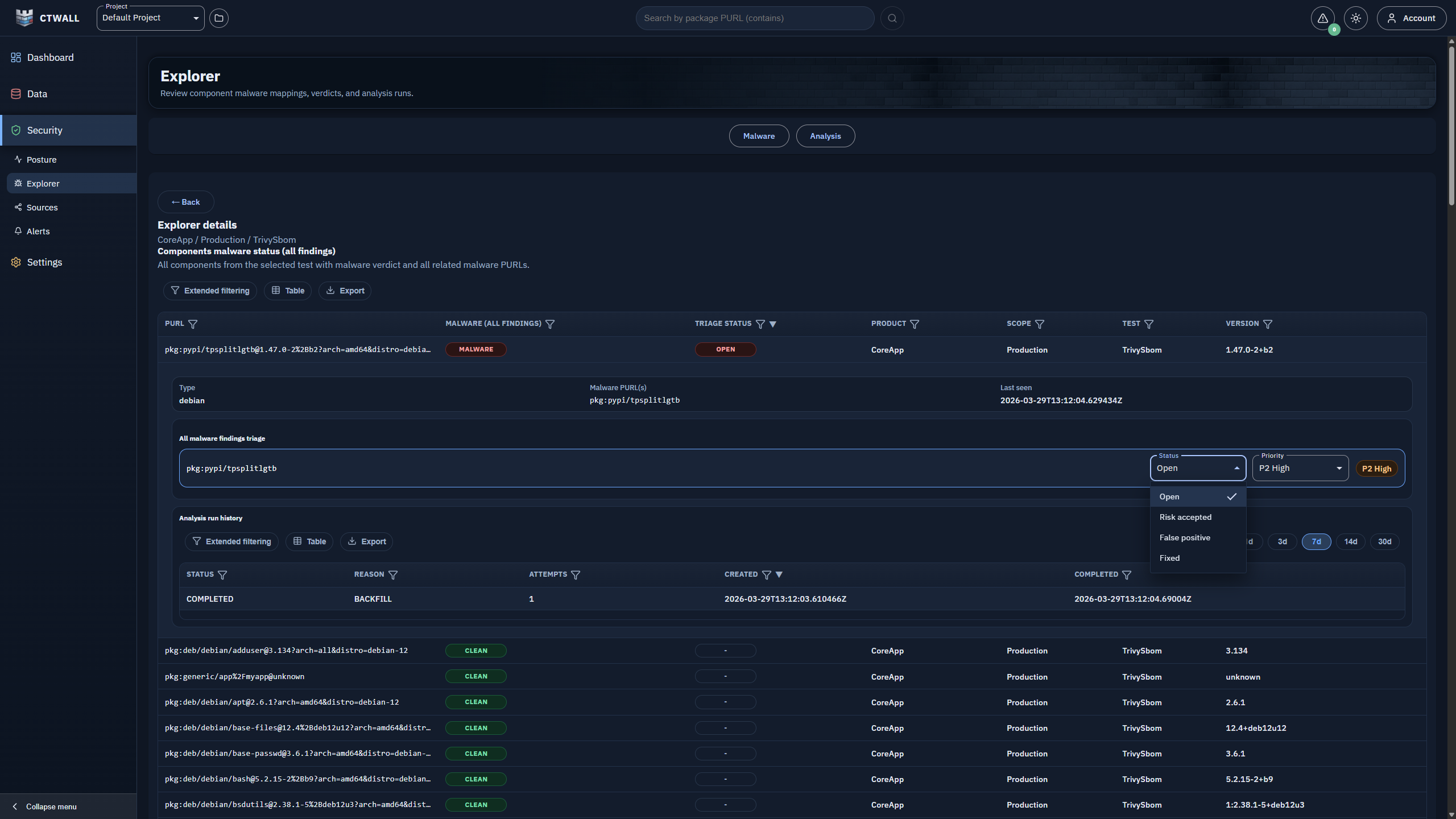Toggle the light/dark theme

tap(1356, 18)
